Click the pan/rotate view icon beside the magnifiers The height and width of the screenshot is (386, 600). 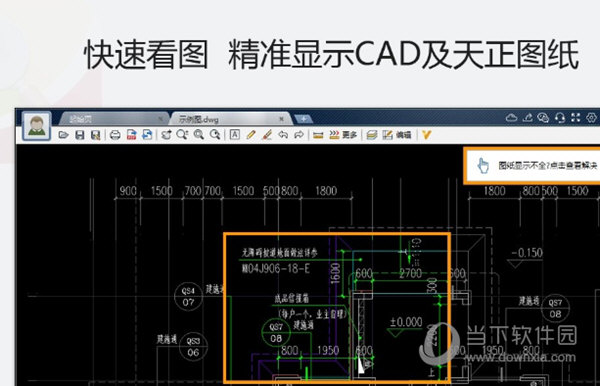tap(166, 135)
